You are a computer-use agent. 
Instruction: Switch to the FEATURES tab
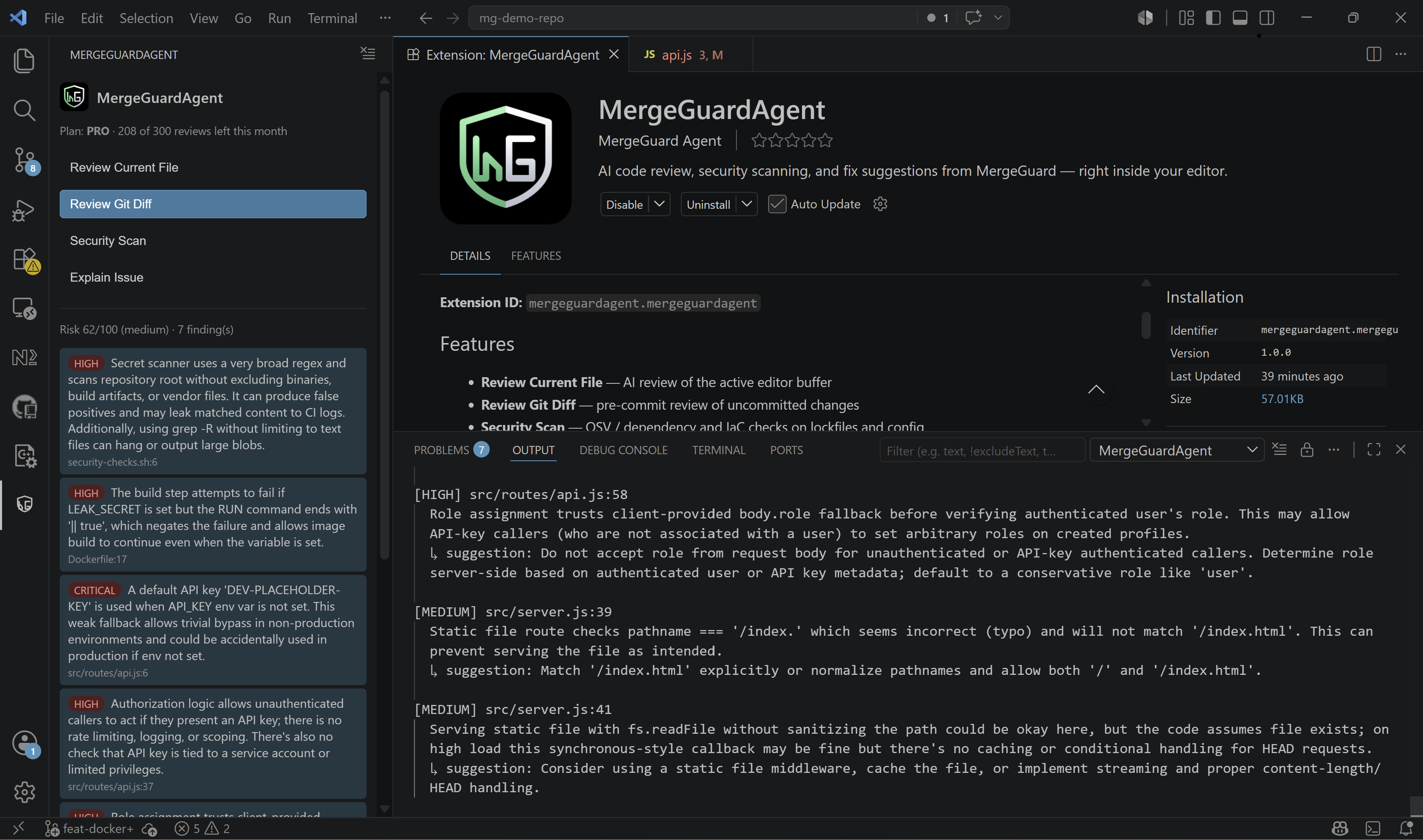click(x=535, y=256)
